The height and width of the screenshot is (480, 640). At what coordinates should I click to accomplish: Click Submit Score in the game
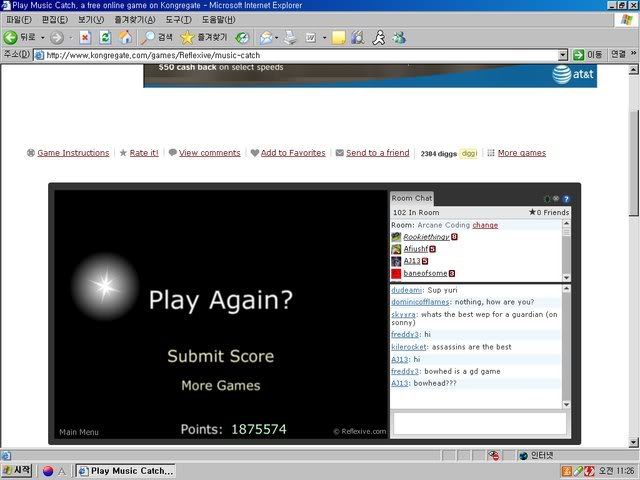(220, 356)
